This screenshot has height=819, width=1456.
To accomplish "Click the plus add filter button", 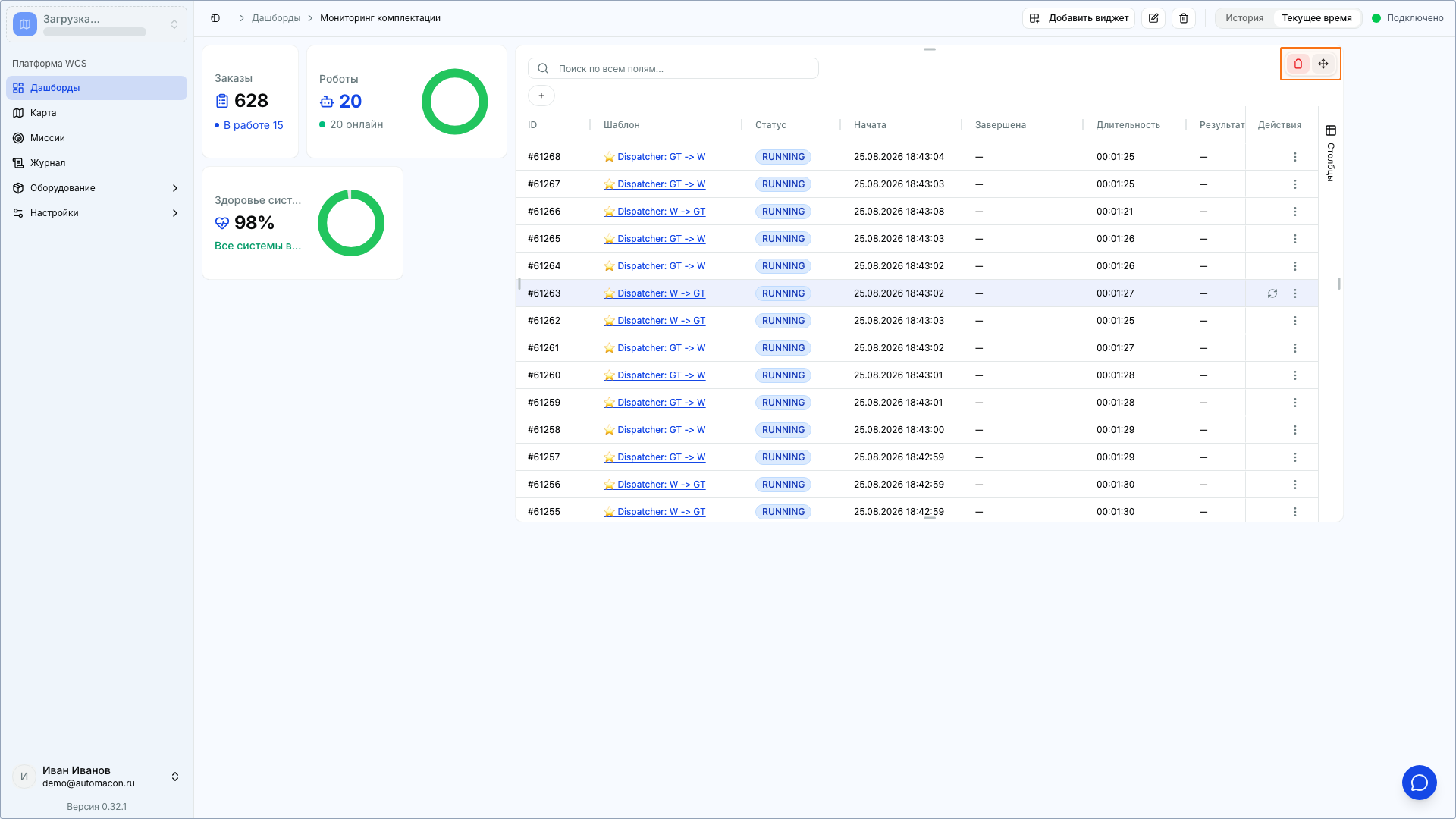I will coord(541,96).
